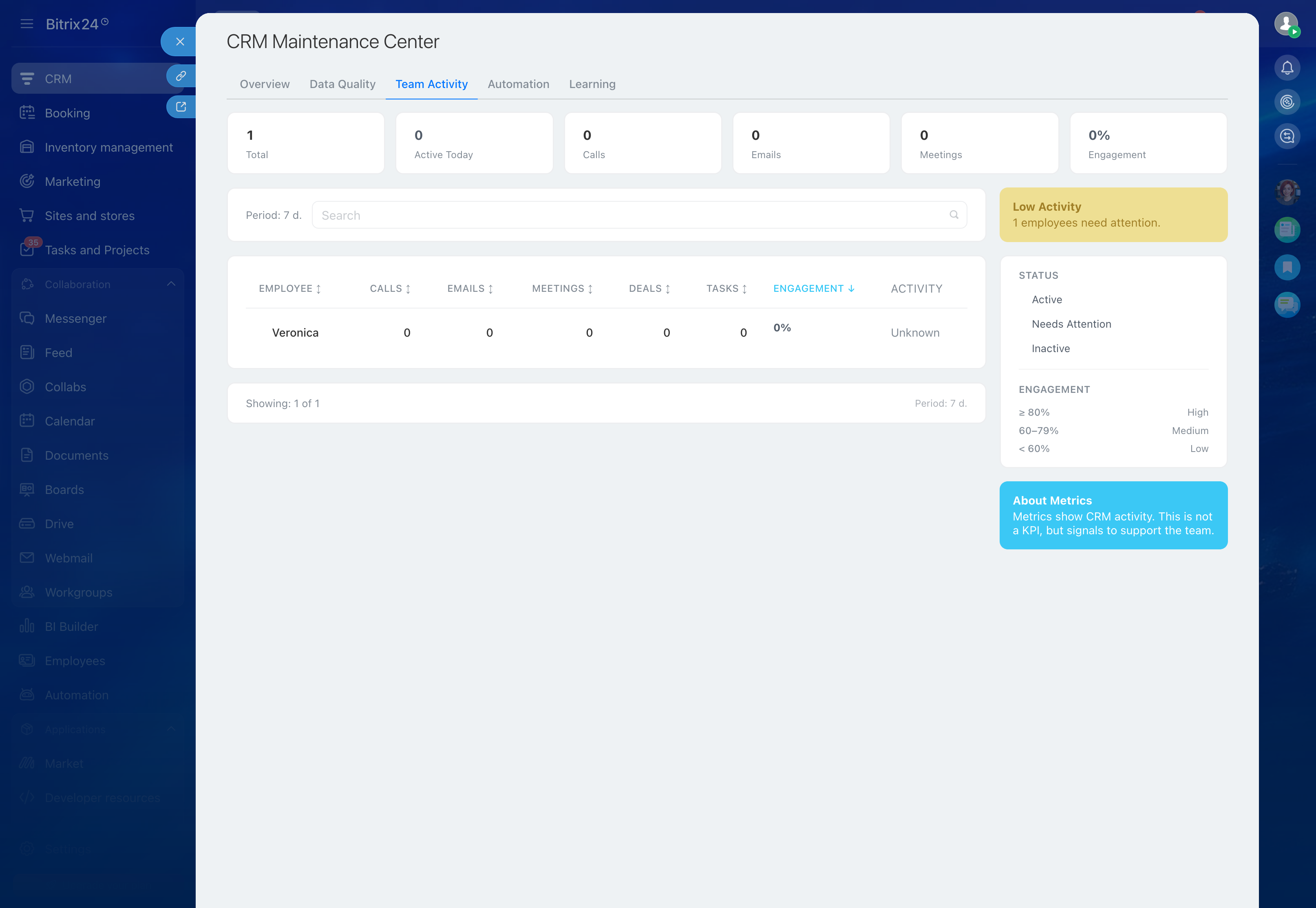Image resolution: width=1316 pixels, height=908 pixels.
Task: Sort table by Engagement column
Action: pyautogui.click(x=813, y=289)
